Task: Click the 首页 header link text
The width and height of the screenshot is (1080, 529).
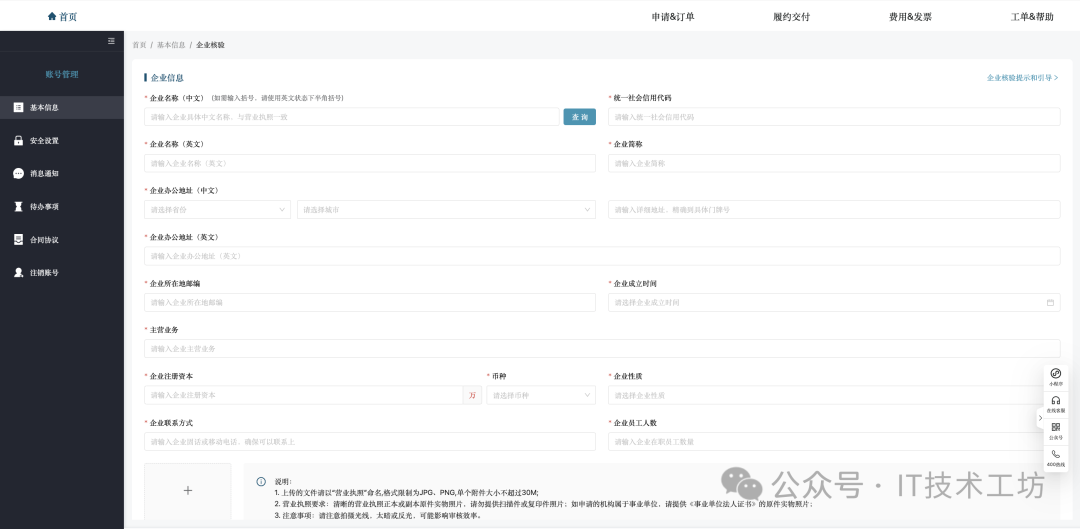Action: (68, 17)
